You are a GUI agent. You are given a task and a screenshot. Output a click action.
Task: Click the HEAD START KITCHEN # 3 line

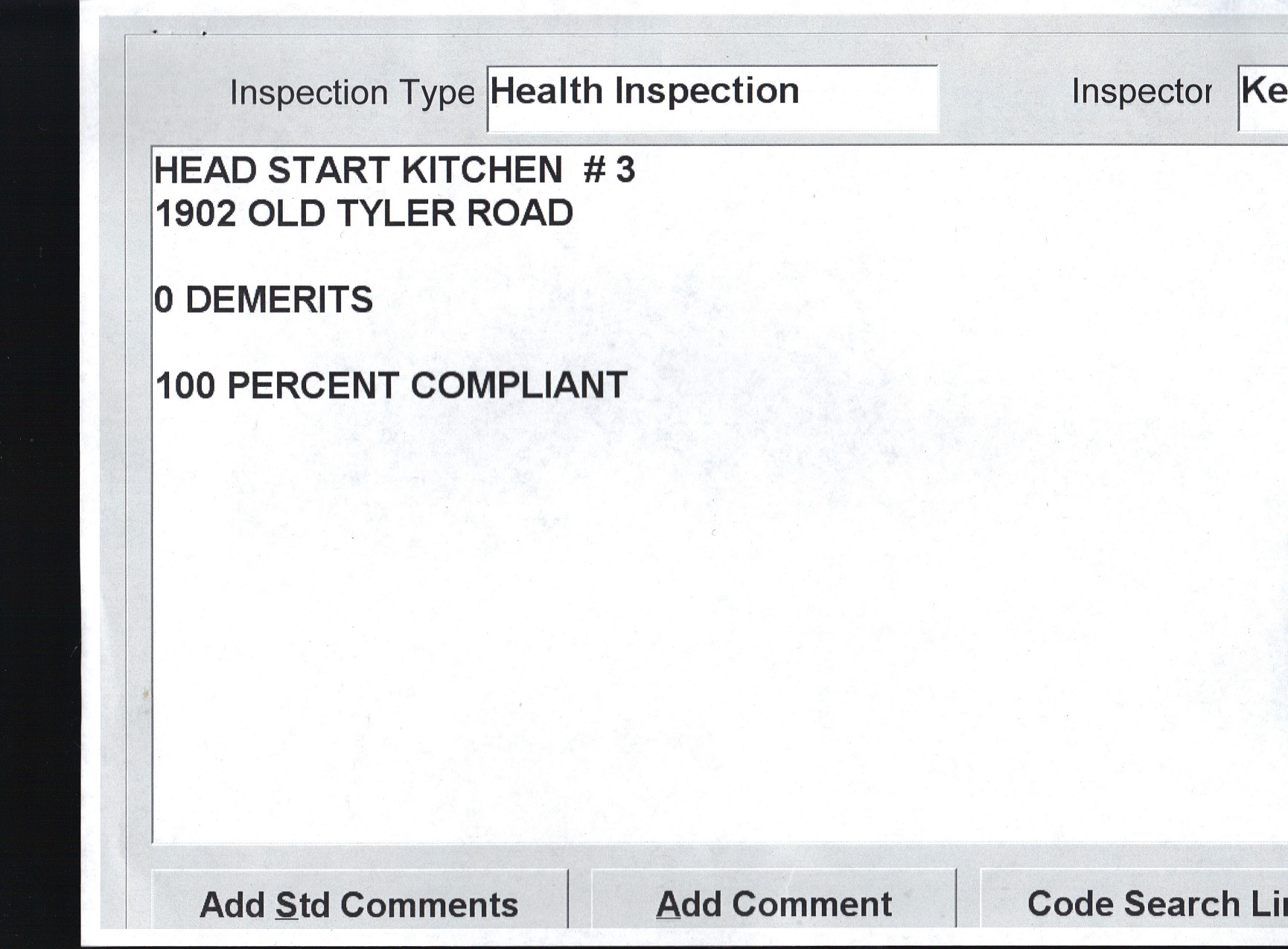(395, 170)
